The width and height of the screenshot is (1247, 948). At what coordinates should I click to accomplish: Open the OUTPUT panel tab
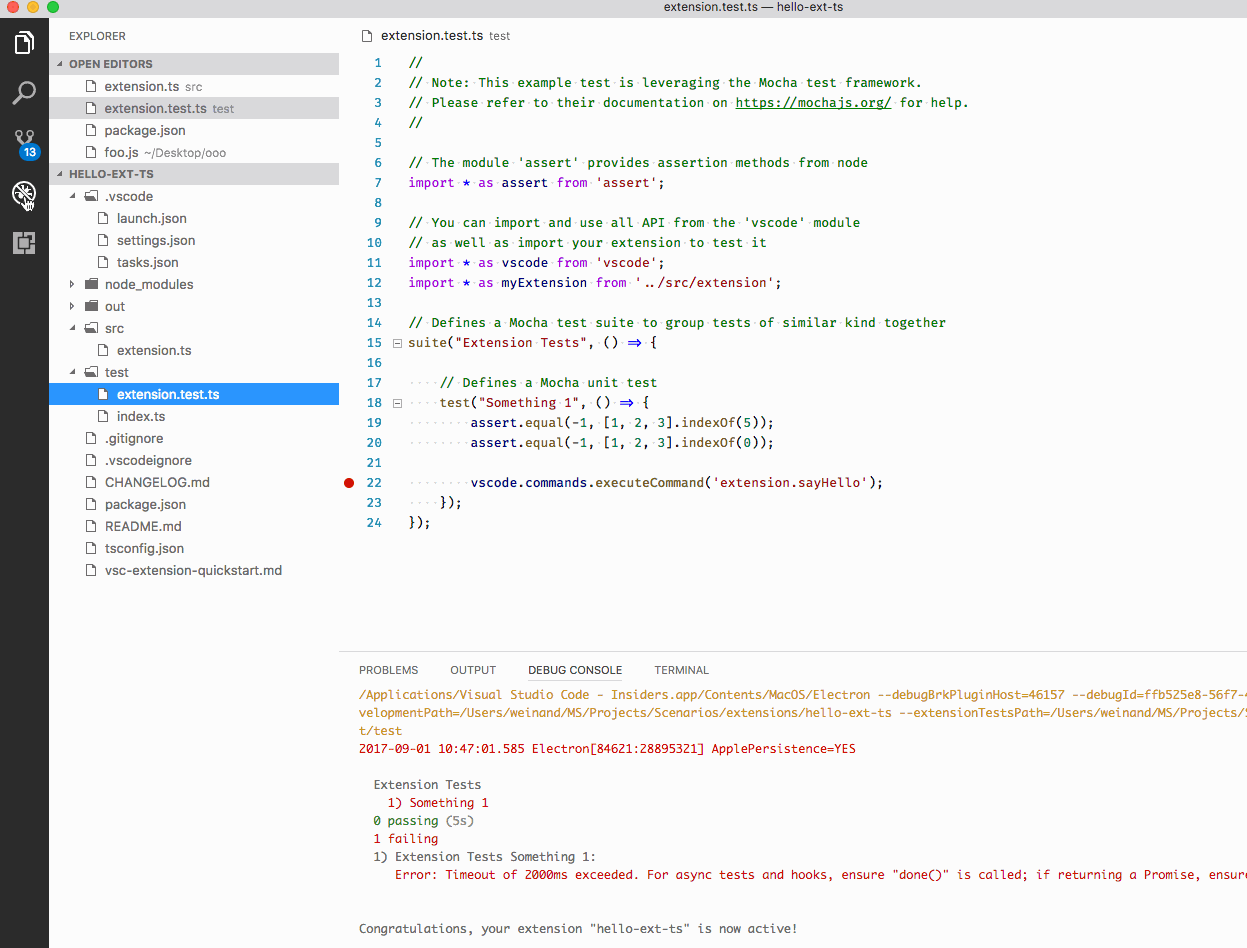tap(472, 670)
